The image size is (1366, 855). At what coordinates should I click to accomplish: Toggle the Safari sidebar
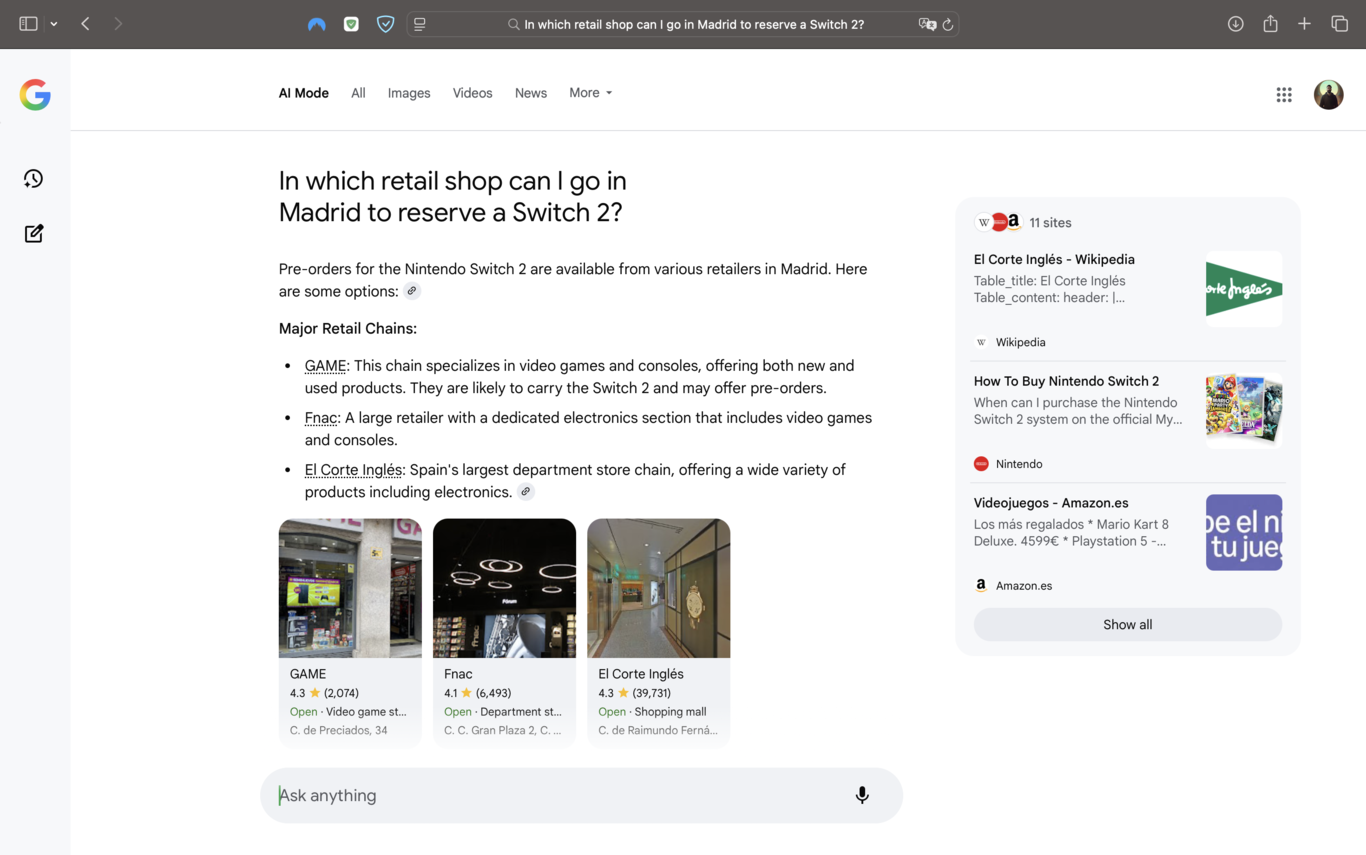[28, 24]
